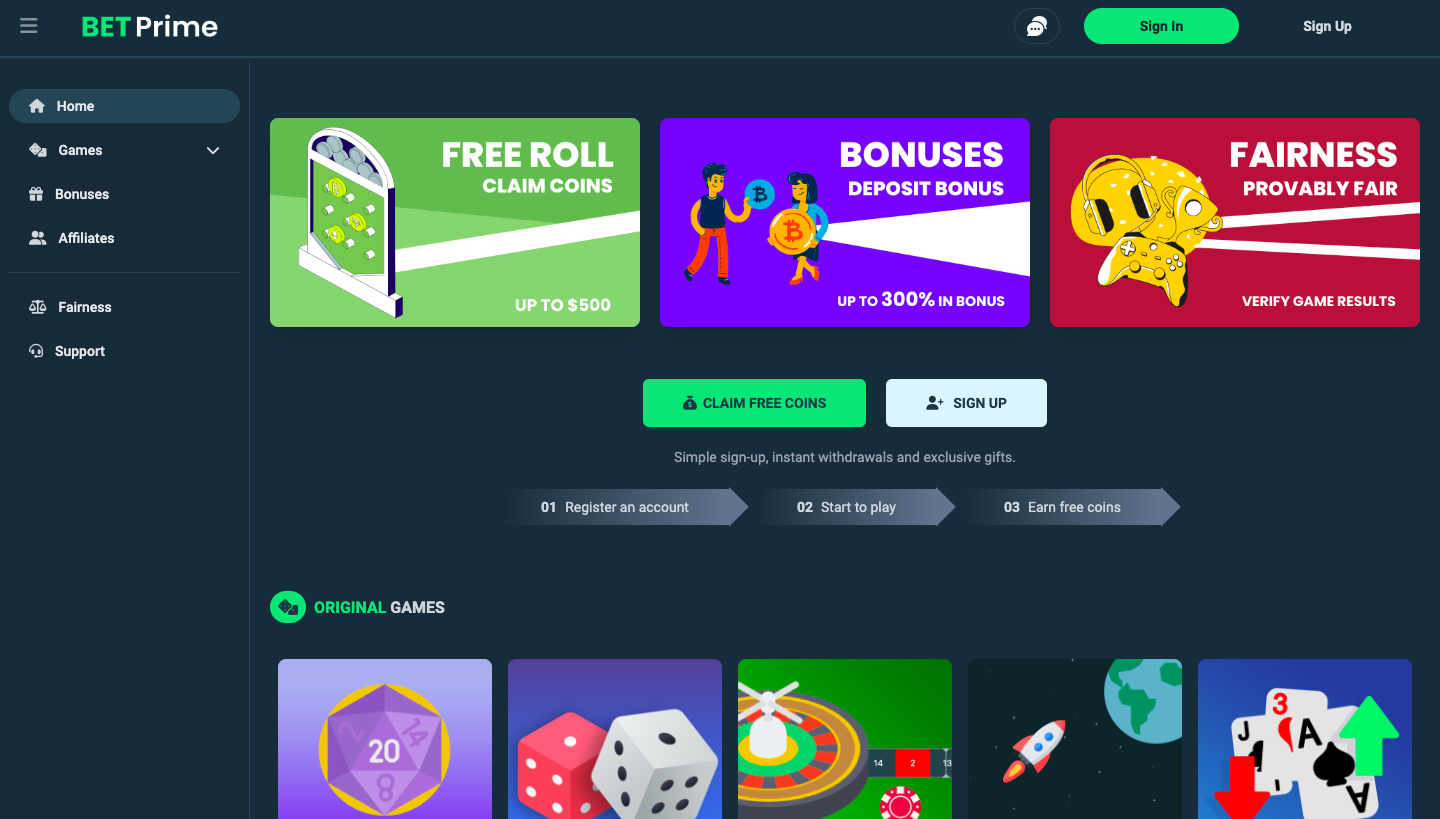Screen dimensions: 1440x819
Task: Click the green Original Games dice icon
Action: 288,607
